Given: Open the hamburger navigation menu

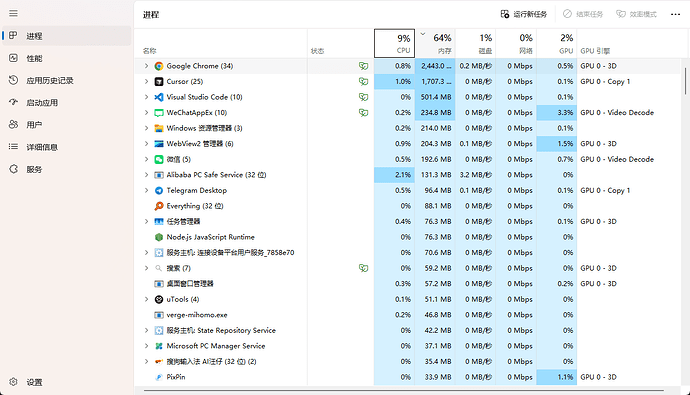Looking at the screenshot, I should (13, 13).
